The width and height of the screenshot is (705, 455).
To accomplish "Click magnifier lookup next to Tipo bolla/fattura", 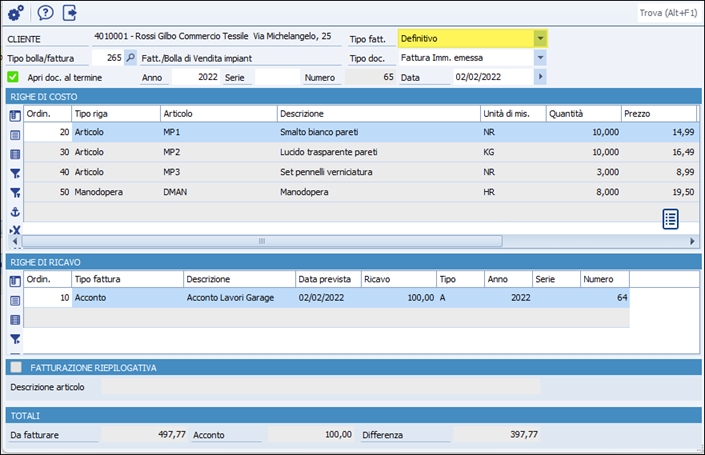I will [130, 58].
